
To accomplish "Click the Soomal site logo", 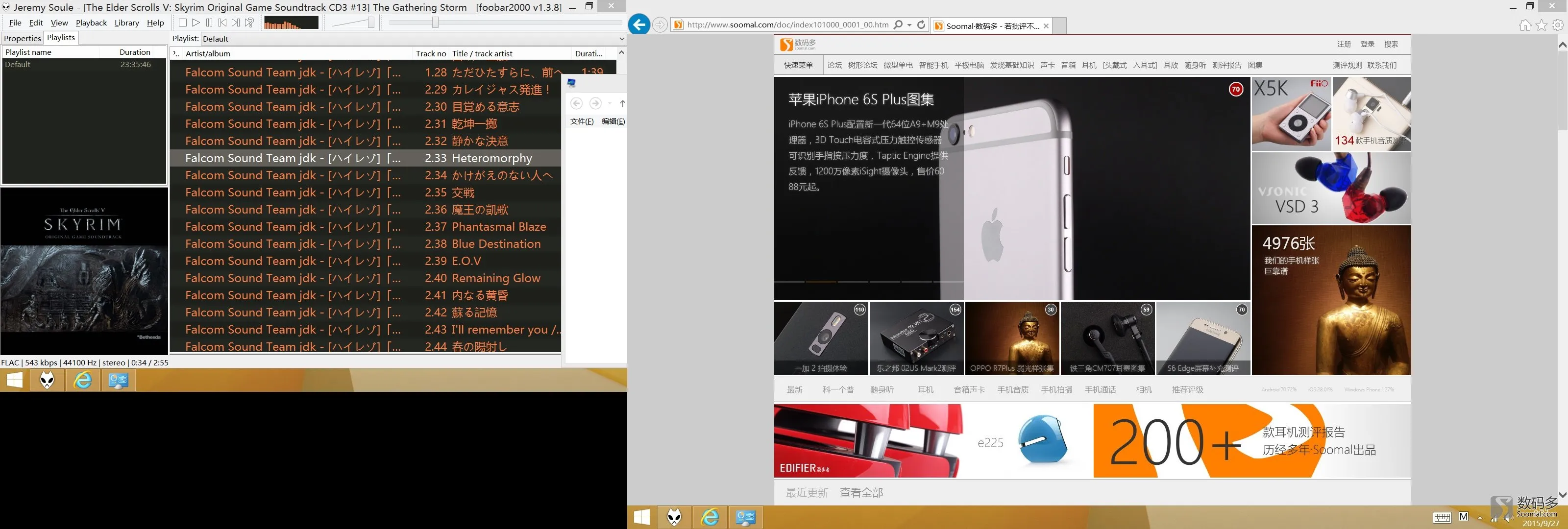I will coord(798,45).
